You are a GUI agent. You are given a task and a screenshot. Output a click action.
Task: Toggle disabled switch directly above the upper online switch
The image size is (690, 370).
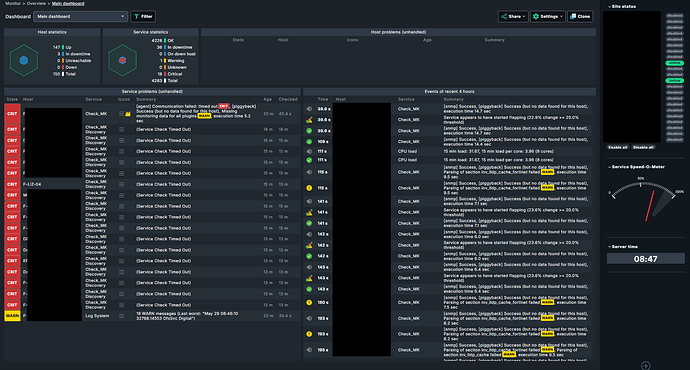click(x=674, y=57)
